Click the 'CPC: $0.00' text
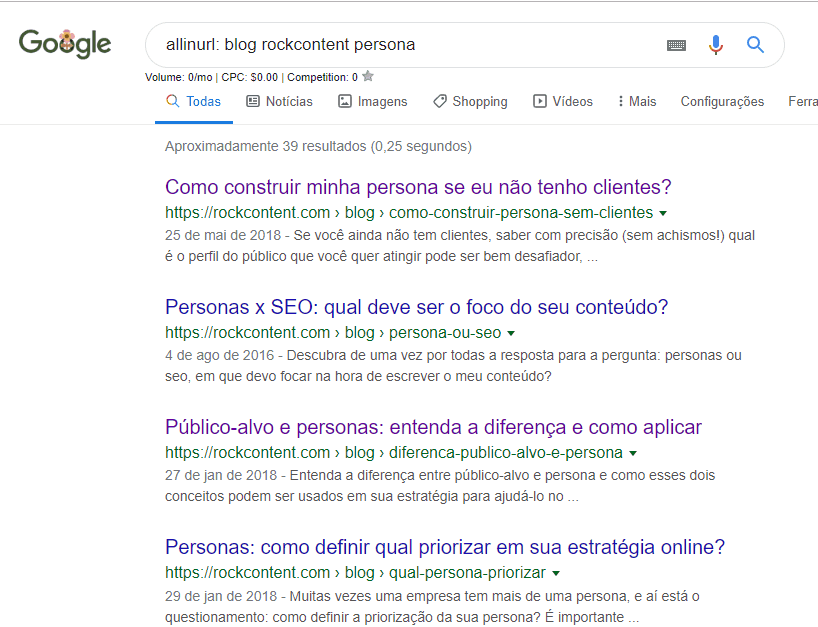 point(249,77)
